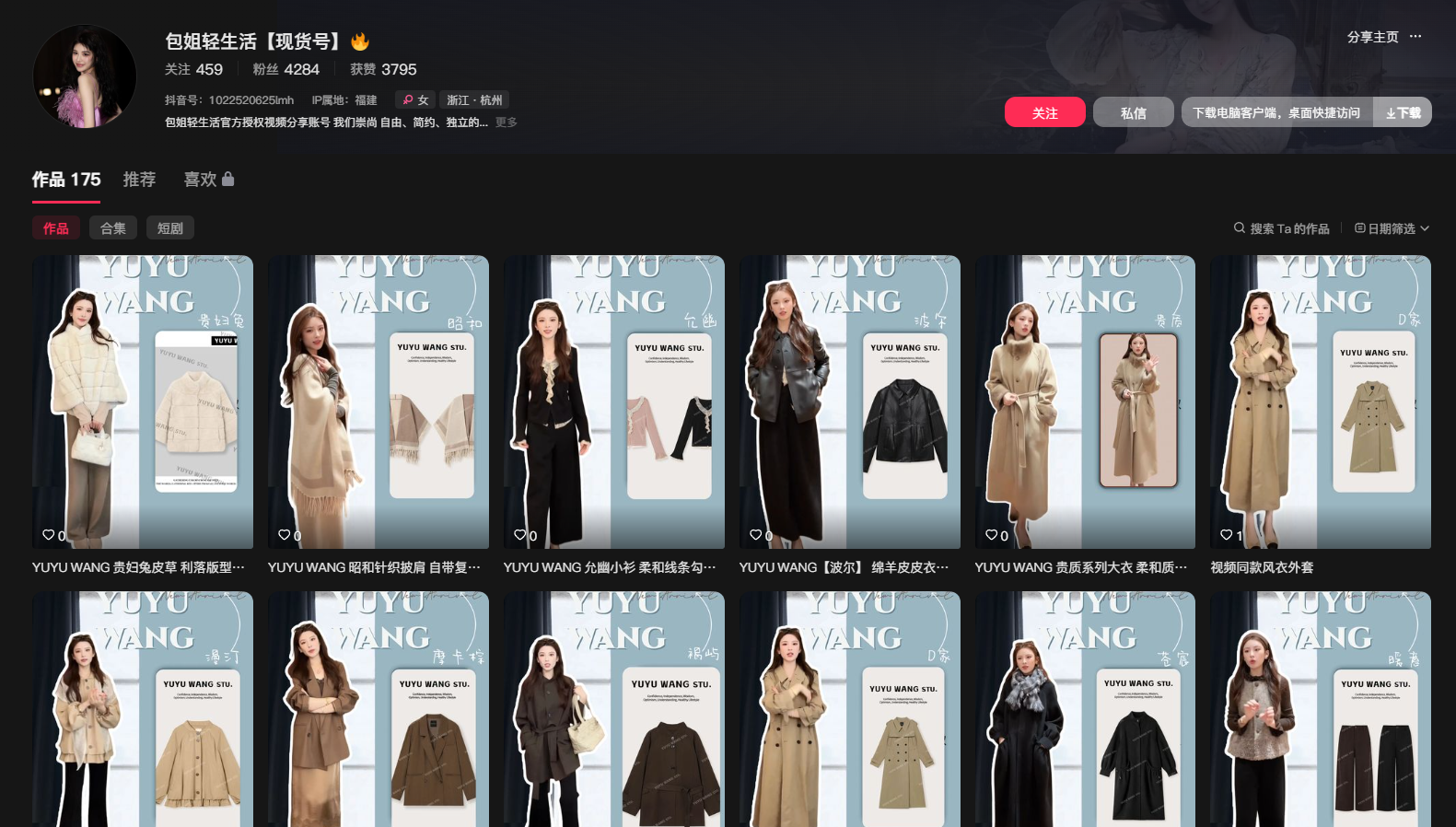Click the 粉丝 4284 followers count
The width and height of the screenshot is (1456, 827).
click(x=285, y=69)
